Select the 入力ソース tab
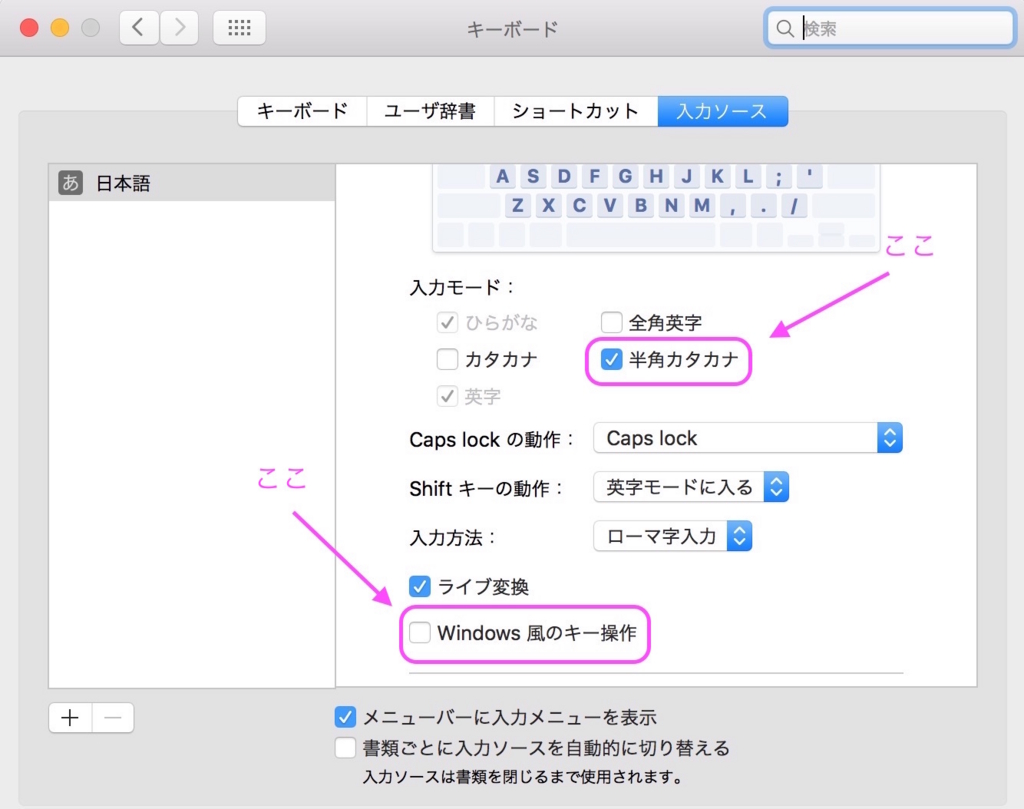The image size is (1024, 809). (x=722, y=111)
